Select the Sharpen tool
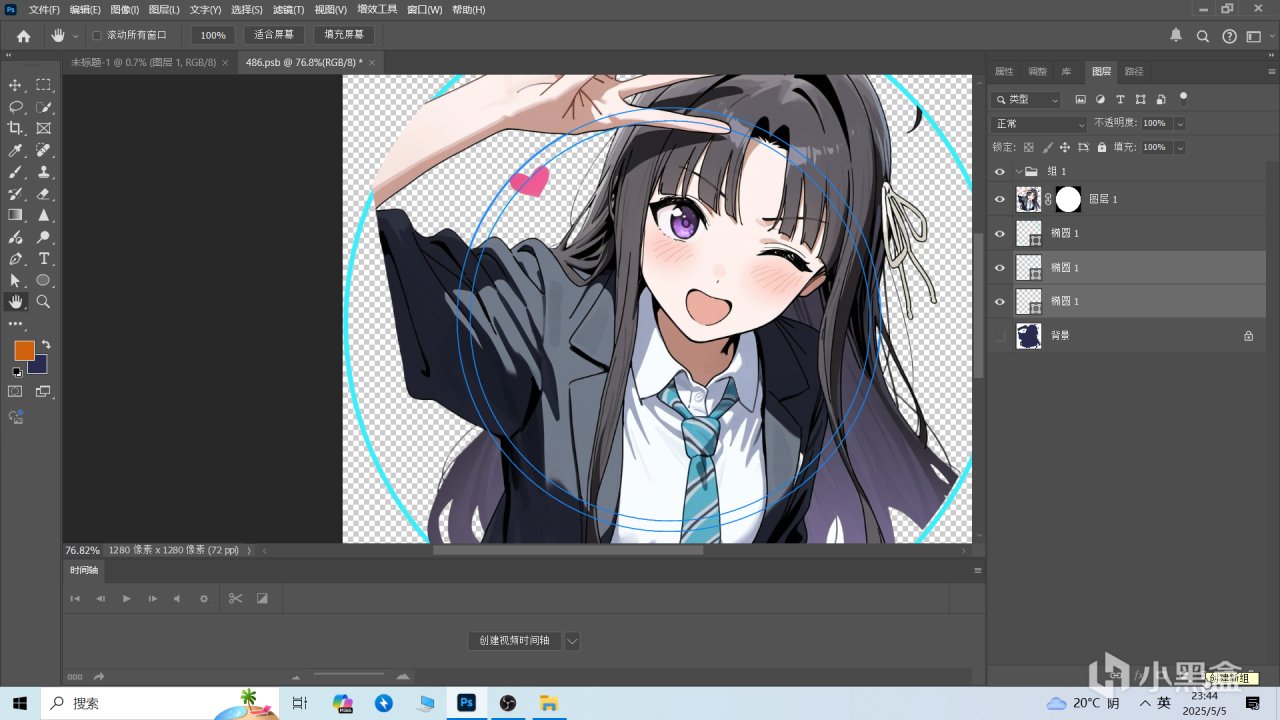 (x=44, y=215)
